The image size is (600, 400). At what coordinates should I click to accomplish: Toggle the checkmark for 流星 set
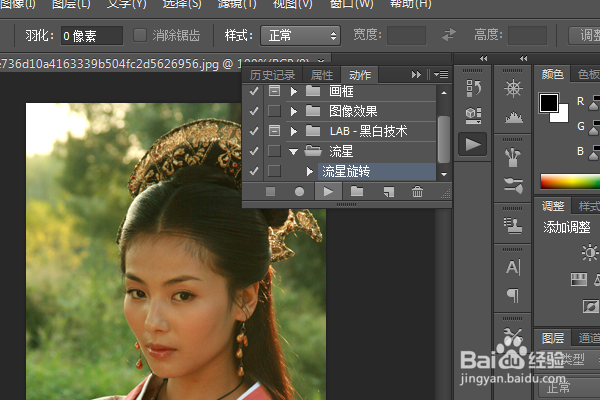pyautogui.click(x=254, y=151)
